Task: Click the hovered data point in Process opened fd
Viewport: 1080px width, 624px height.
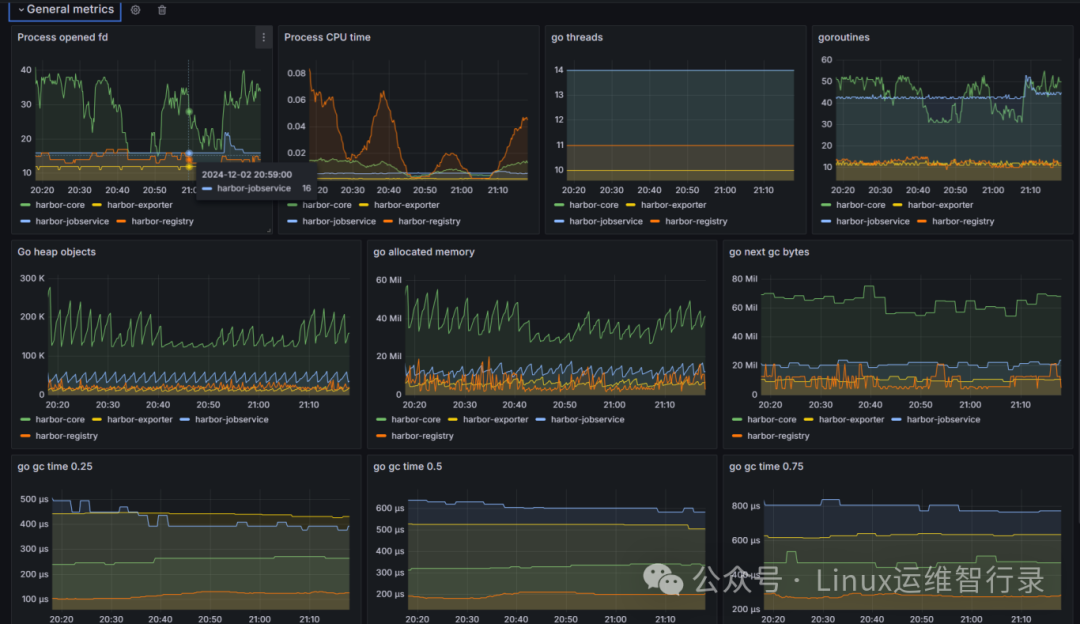Action: coord(189,153)
